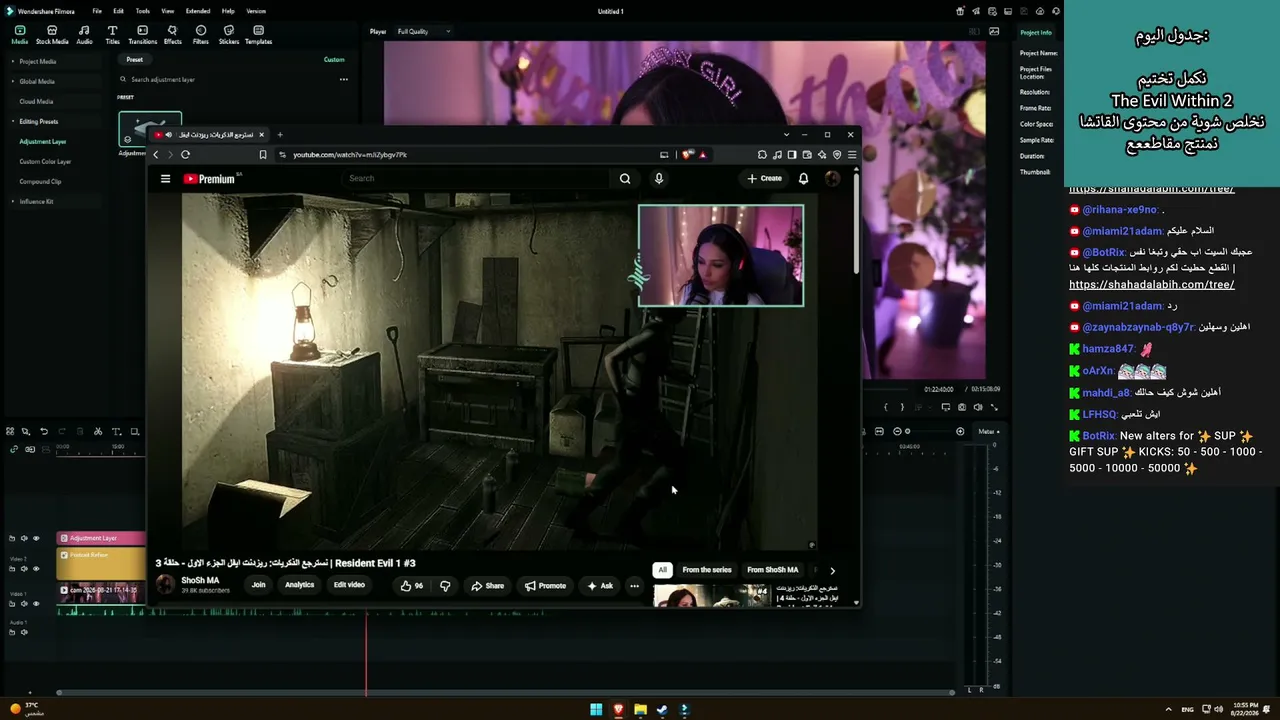Click the Media tab icon in Filmora

19,35
